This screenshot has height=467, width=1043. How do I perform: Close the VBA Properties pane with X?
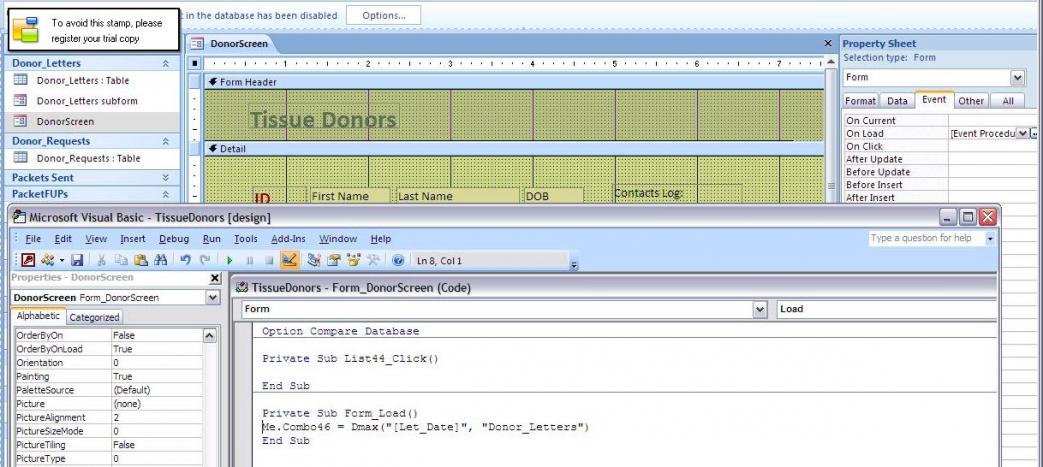[215, 278]
